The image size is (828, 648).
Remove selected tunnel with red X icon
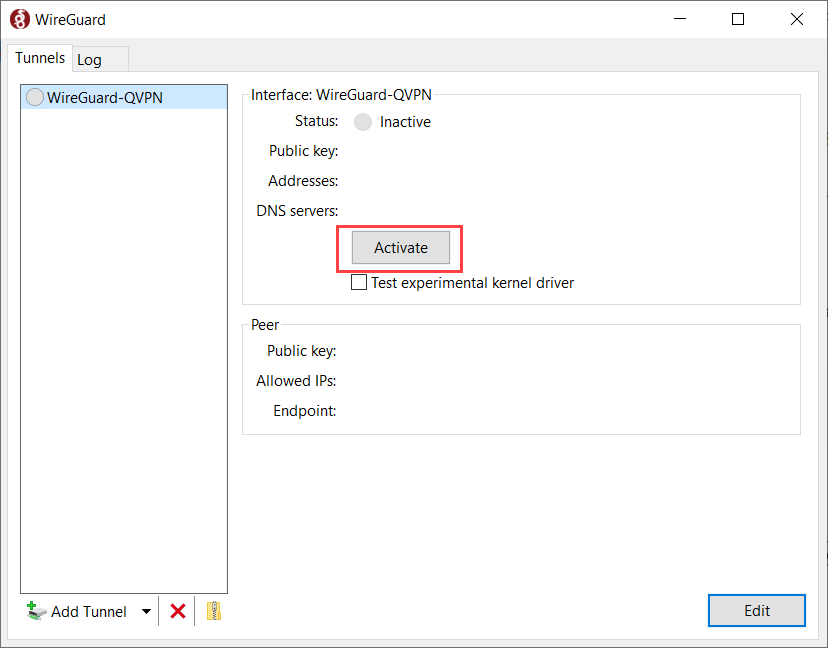pos(178,611)
